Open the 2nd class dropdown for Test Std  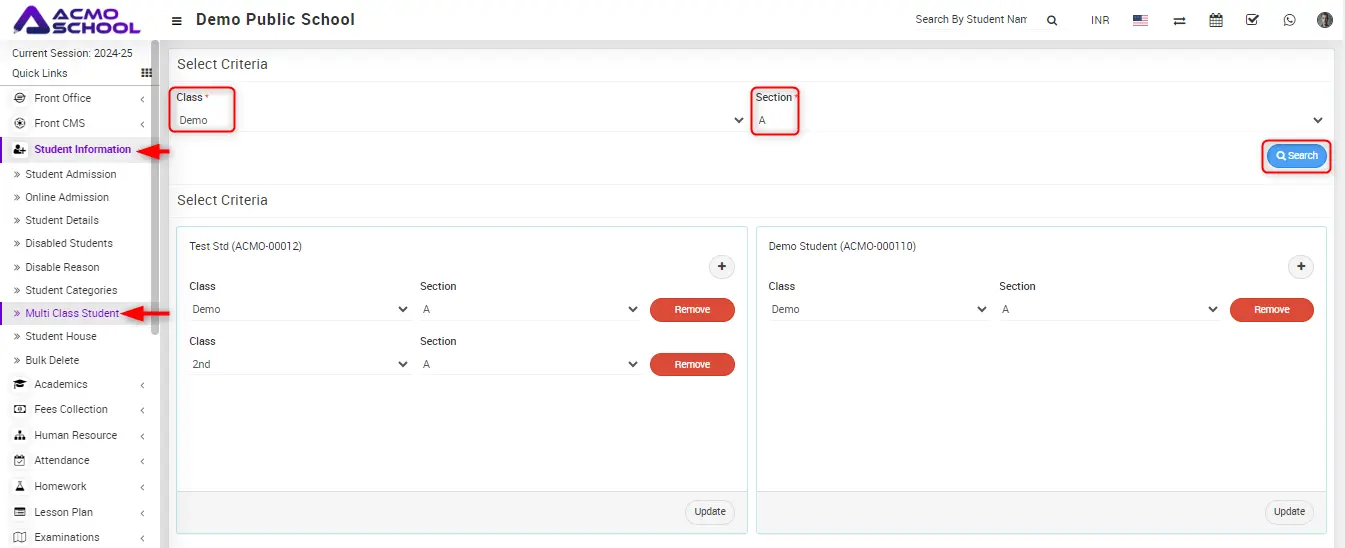tap(299, 365)
